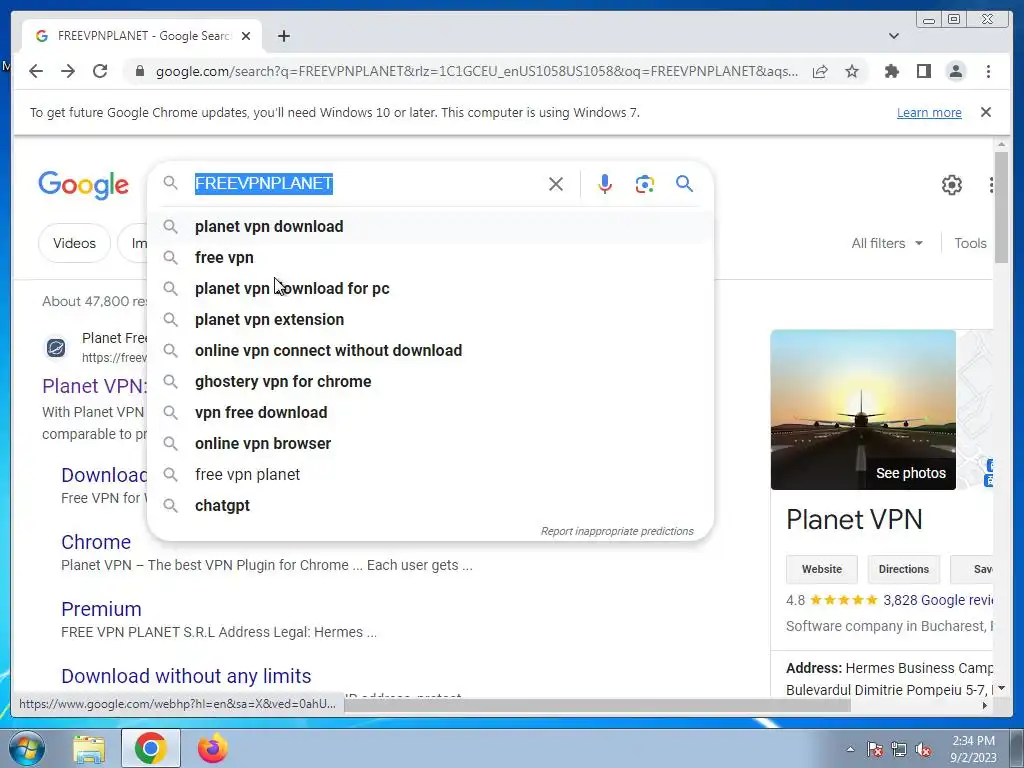Open Chrome three-dot menu
The image size is (1024, 768).
[x=988, y=71]
